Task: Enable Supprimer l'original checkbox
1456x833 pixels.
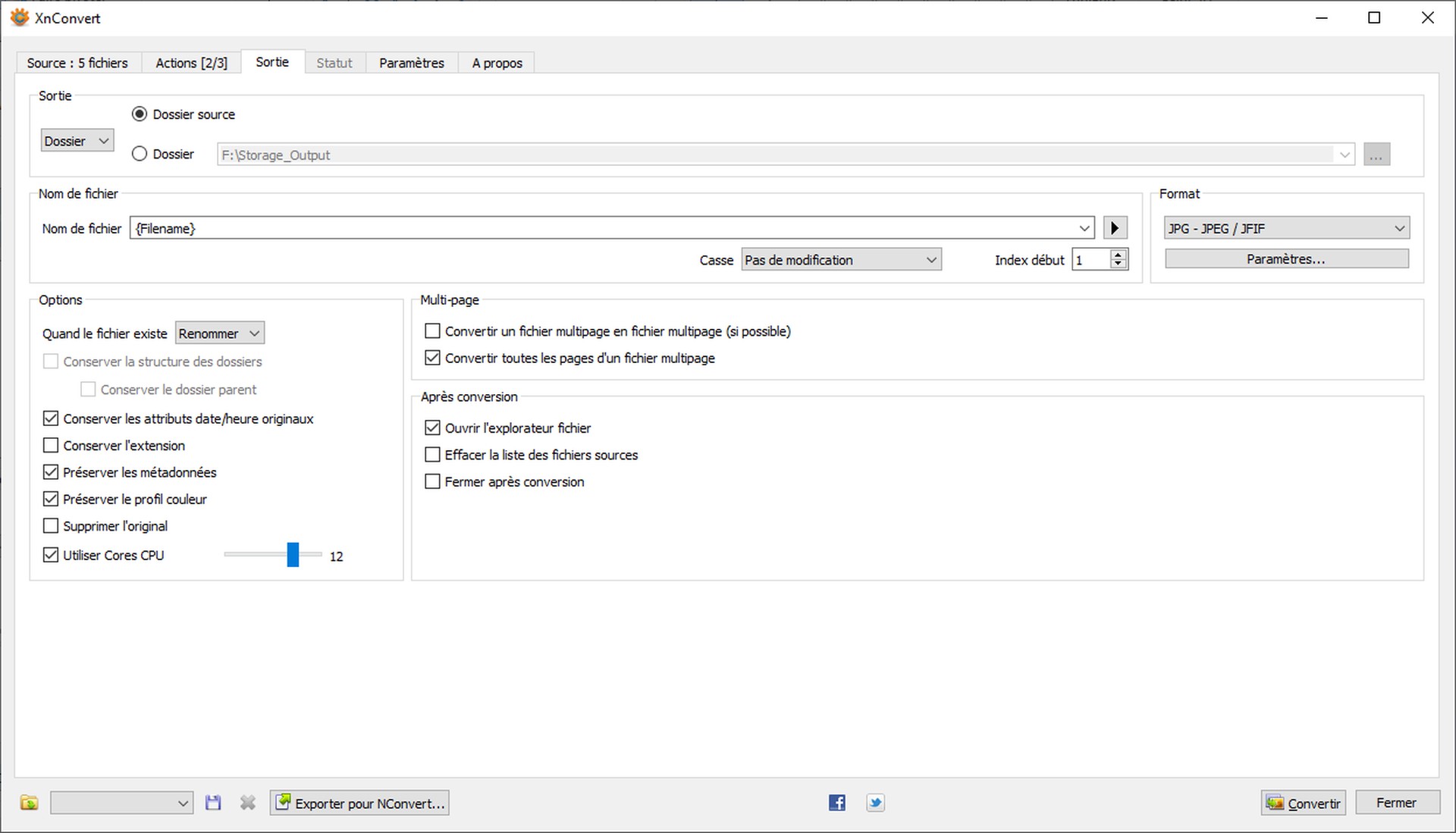Action: pyautogui.click(x=51, y=526)
